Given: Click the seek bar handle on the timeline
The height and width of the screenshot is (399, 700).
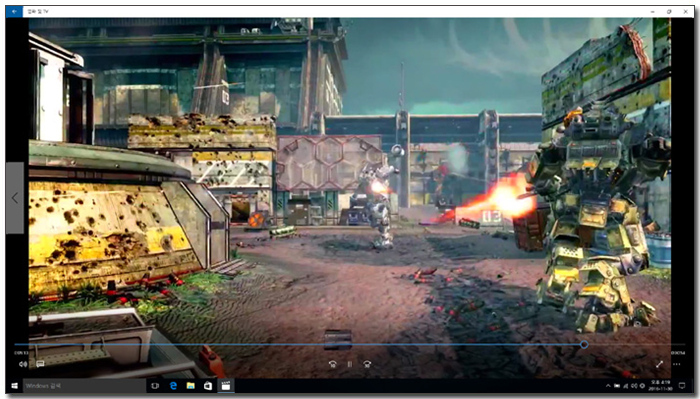Looking at the screenshot, I should pyautogui.click(x=584, y=345).
